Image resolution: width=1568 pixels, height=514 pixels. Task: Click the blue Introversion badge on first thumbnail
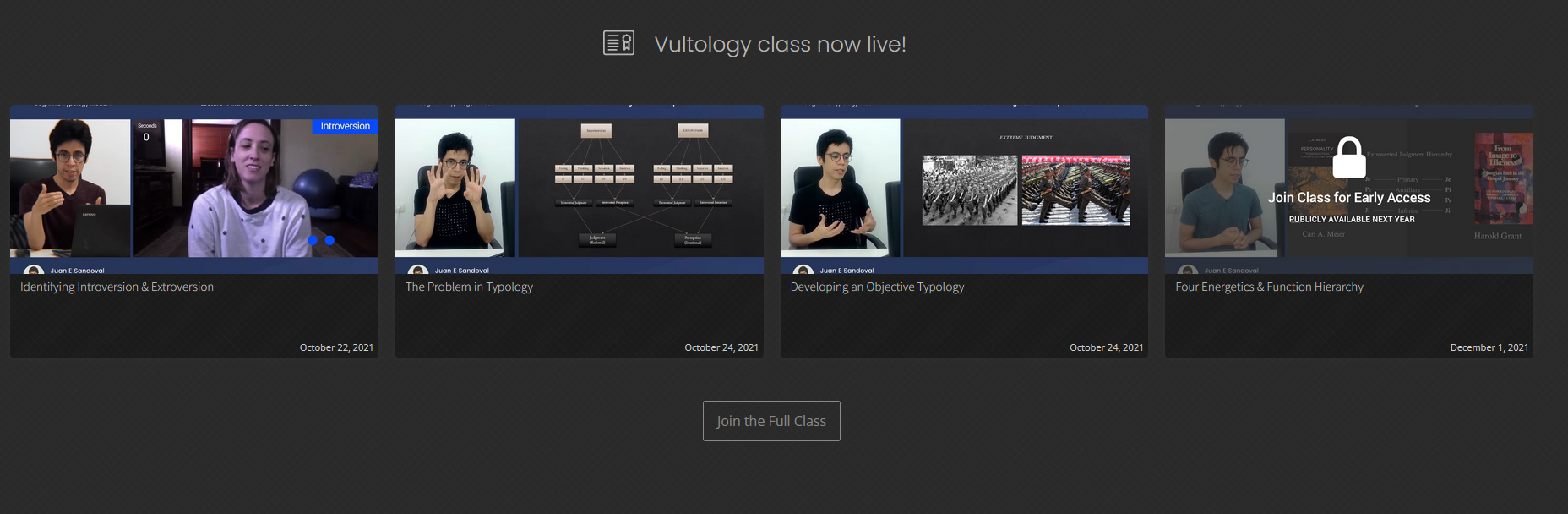[346, 126]
